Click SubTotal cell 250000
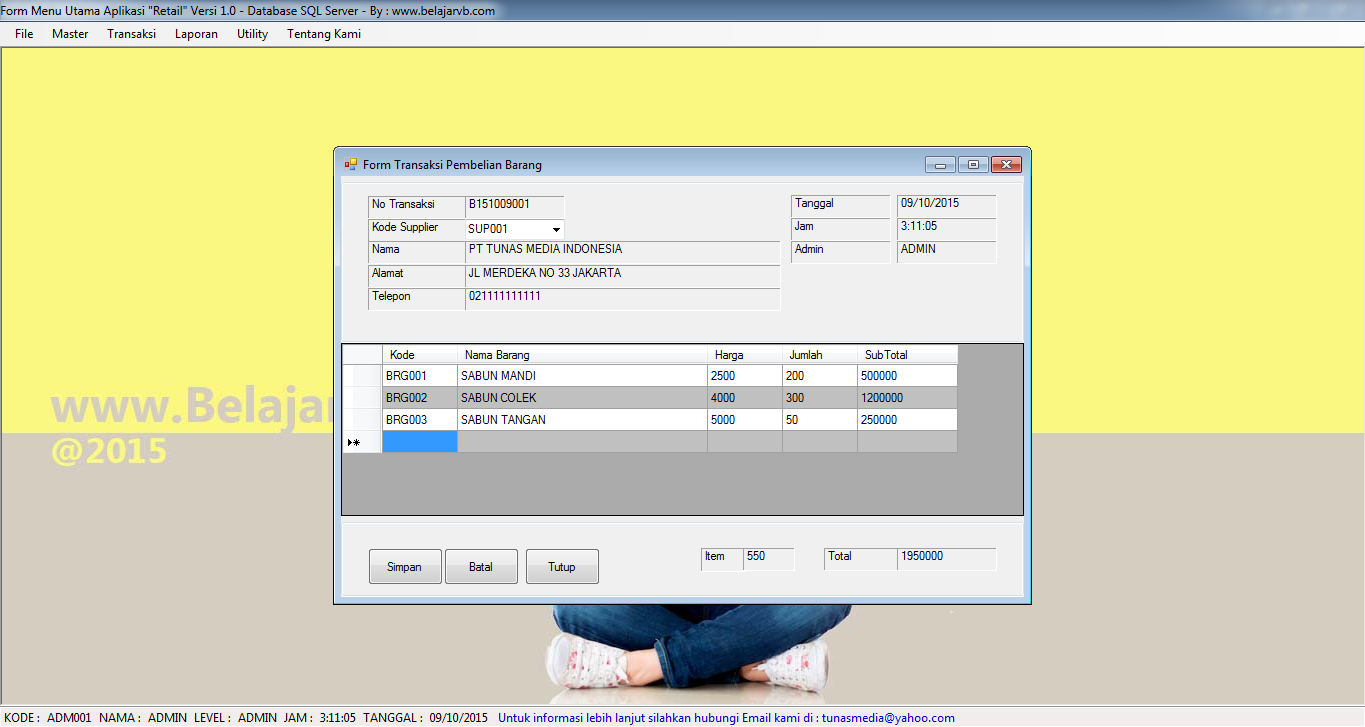This screenshot has height=727, width=1365. pyautogui.click(x=907, y=420)
